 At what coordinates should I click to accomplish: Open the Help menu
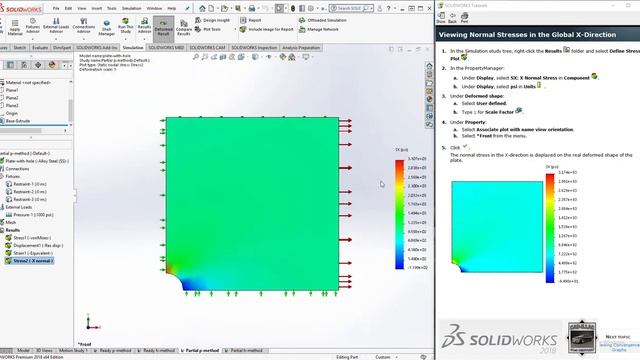(x=172, y=8)
